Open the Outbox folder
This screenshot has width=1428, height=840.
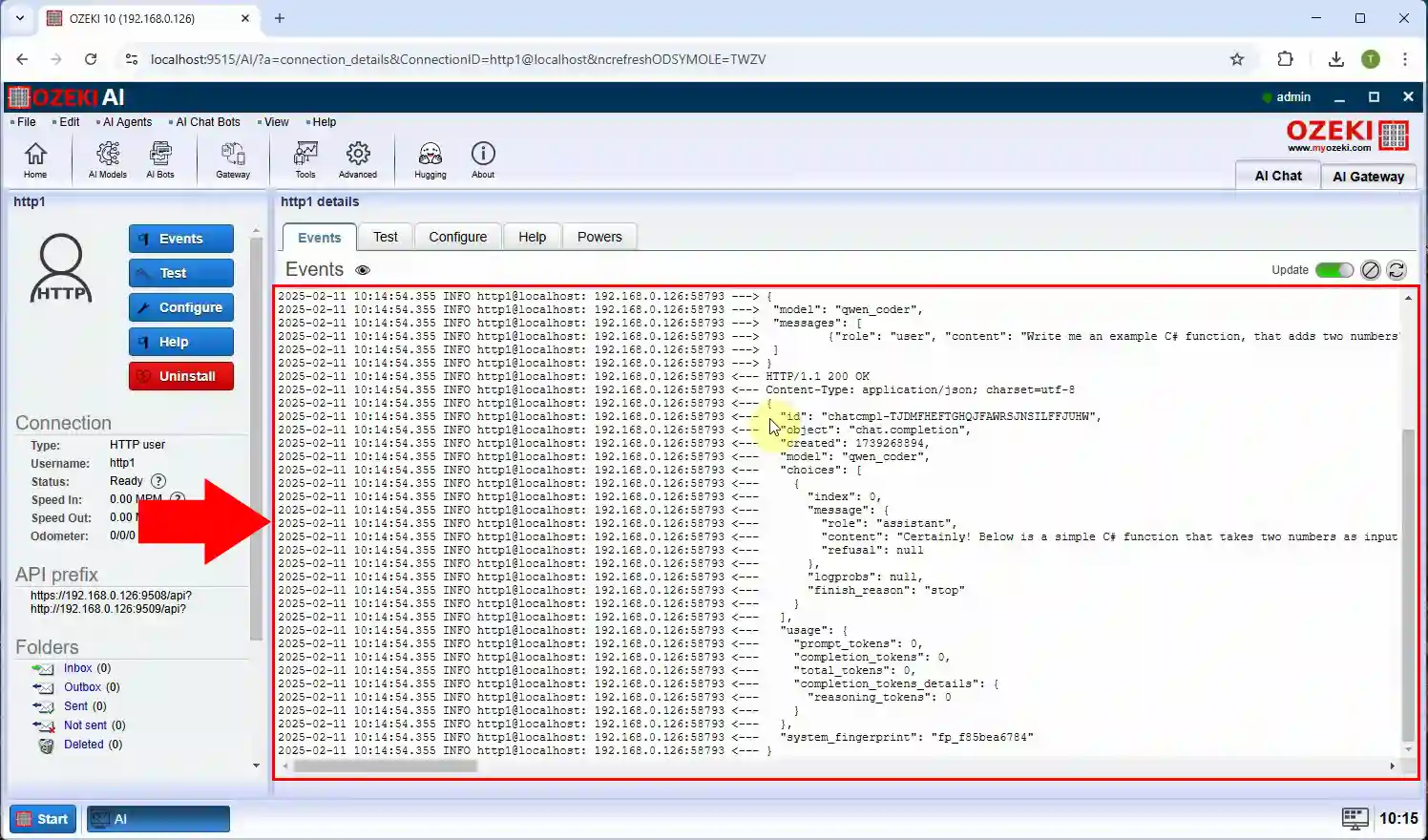tap(82, 687)
